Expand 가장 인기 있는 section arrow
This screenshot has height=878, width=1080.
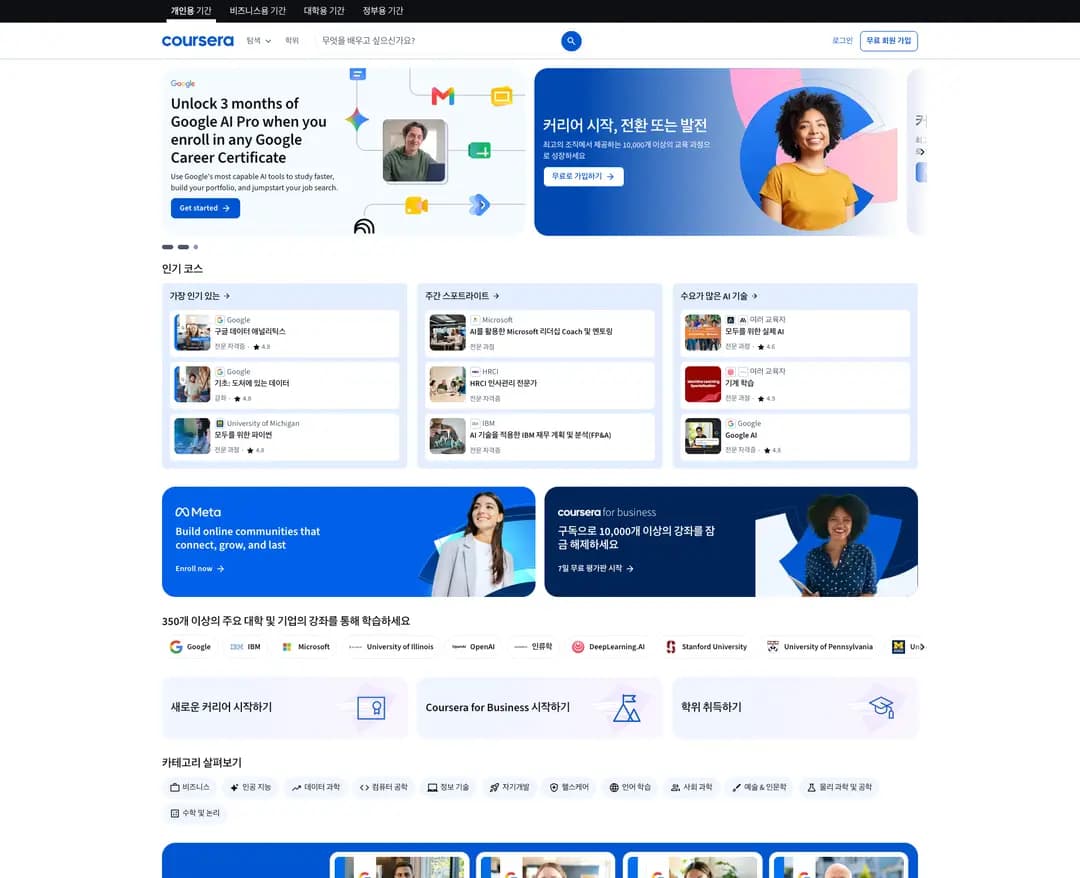point(227,296)
